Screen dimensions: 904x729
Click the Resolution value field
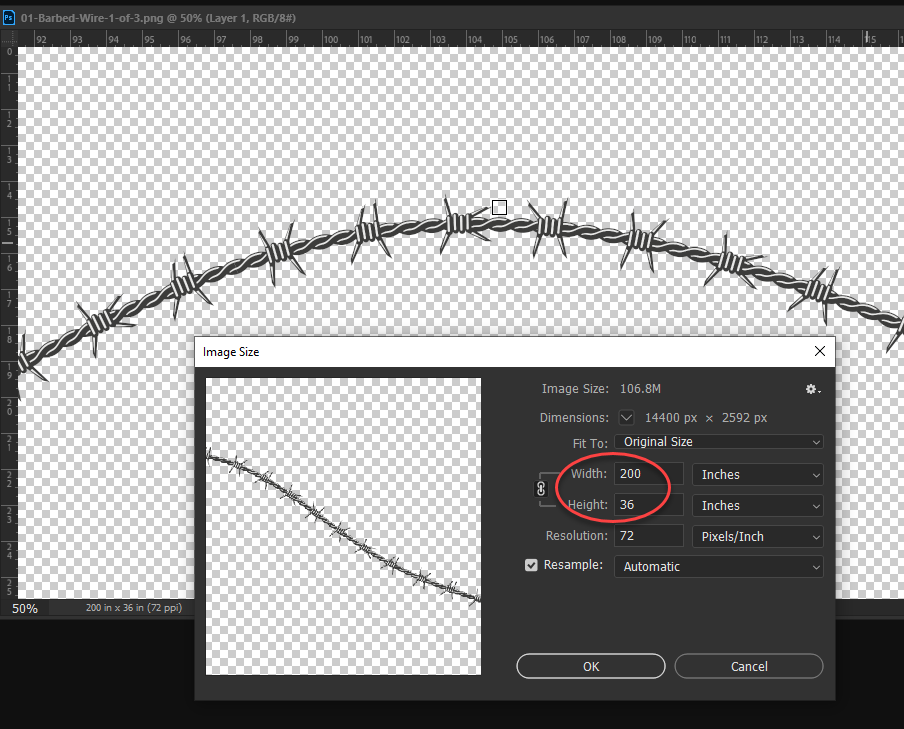649,537
